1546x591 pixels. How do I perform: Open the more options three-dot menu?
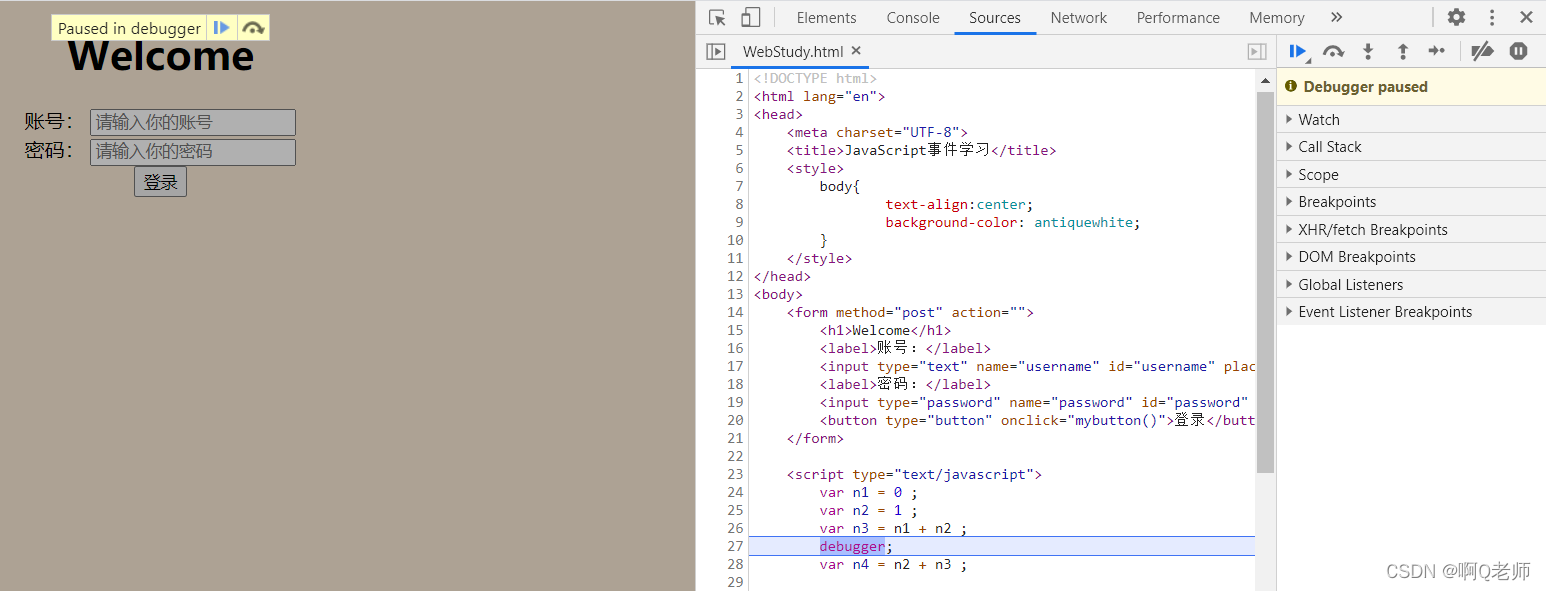(x=1491, y=17)
